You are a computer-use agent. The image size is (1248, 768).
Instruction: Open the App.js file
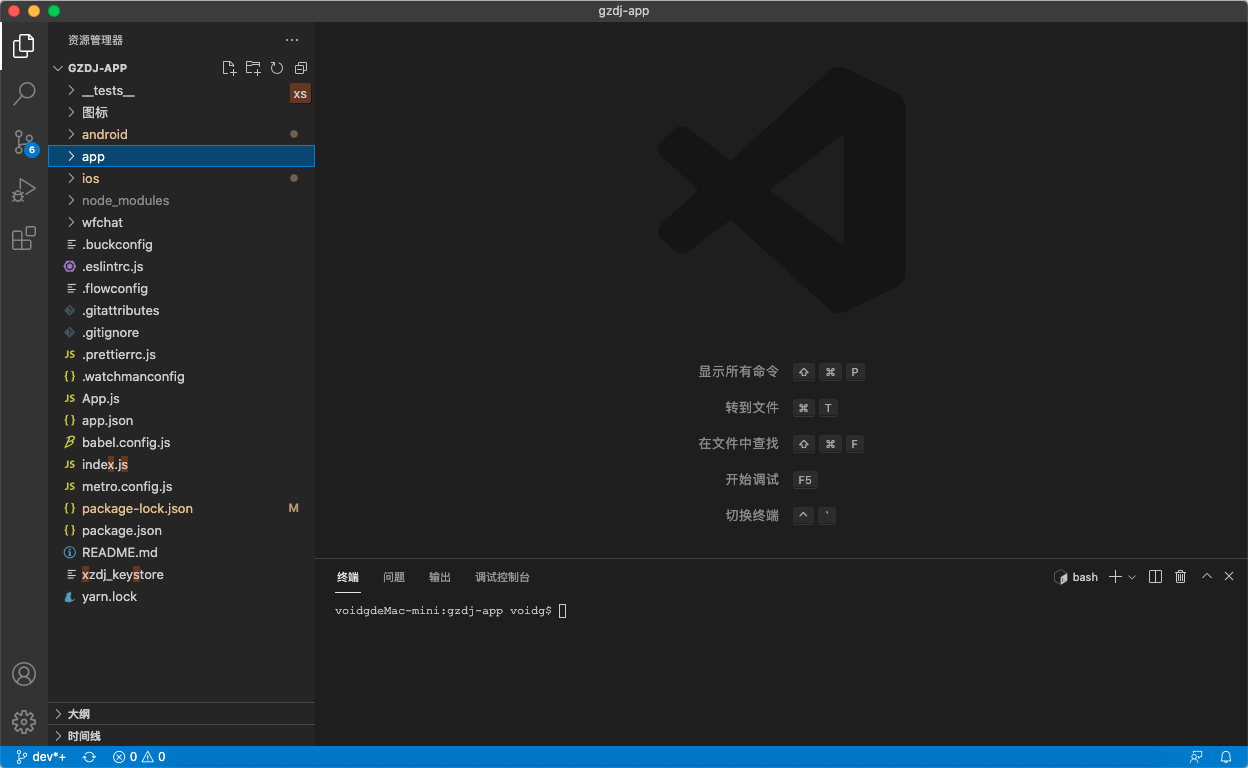click(x=181, y=398)
